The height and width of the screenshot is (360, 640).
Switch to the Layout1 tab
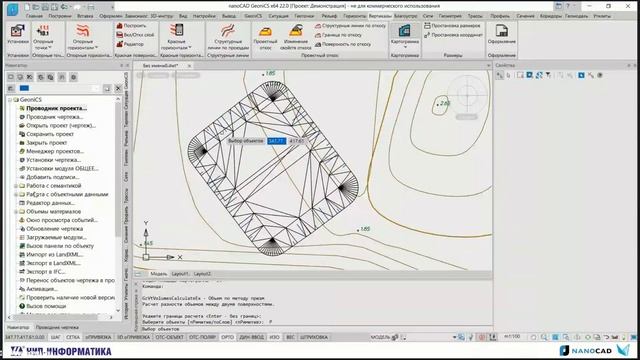tap(180, 274)
